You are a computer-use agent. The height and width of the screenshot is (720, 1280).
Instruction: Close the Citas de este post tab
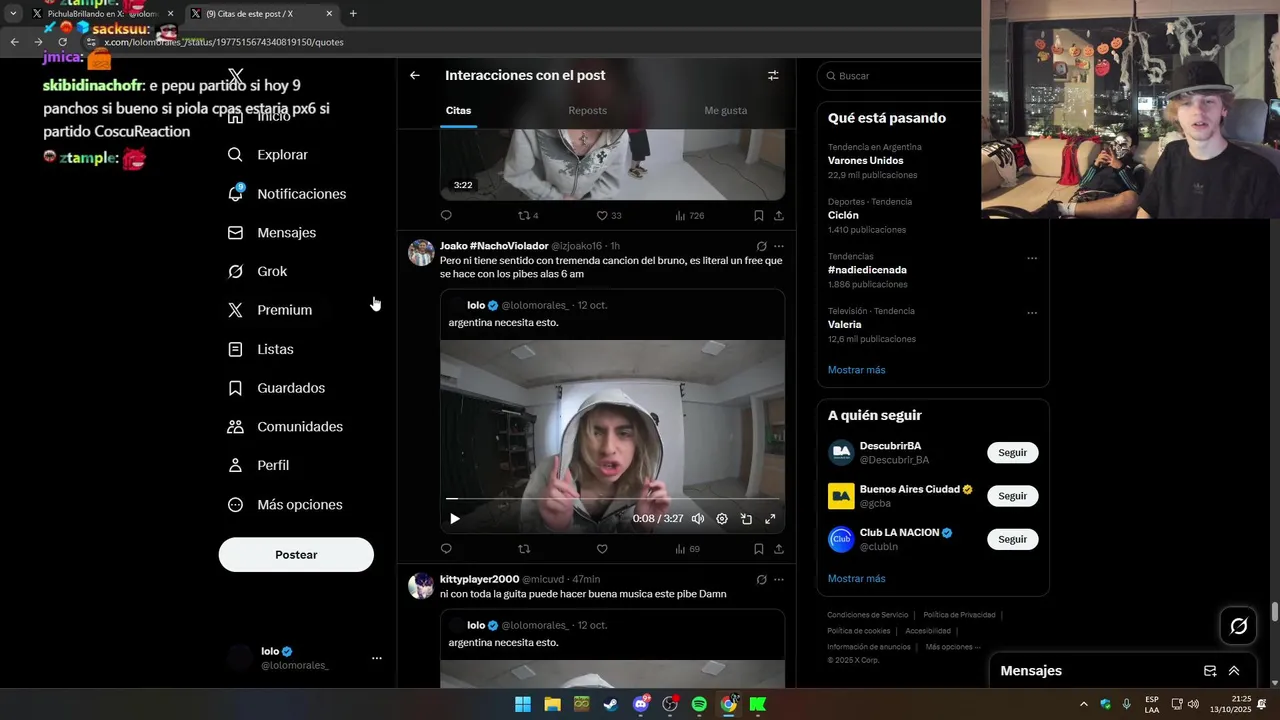(330, 14)
